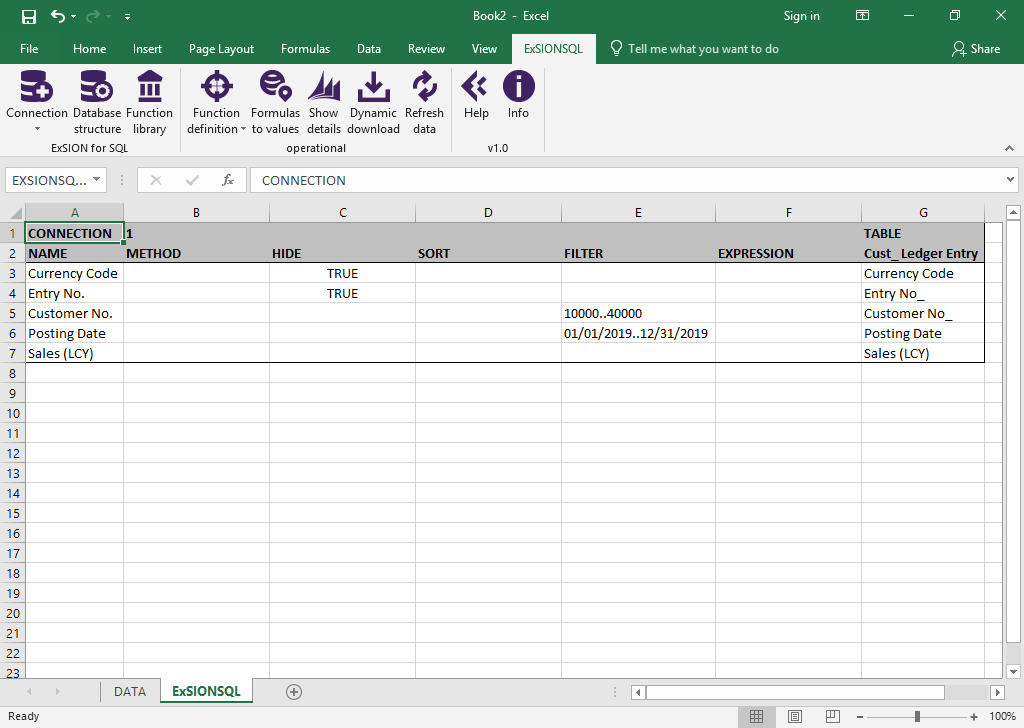Click Show details icon
The width and height of the screenshot is (1024, 728).
(324, 87)
